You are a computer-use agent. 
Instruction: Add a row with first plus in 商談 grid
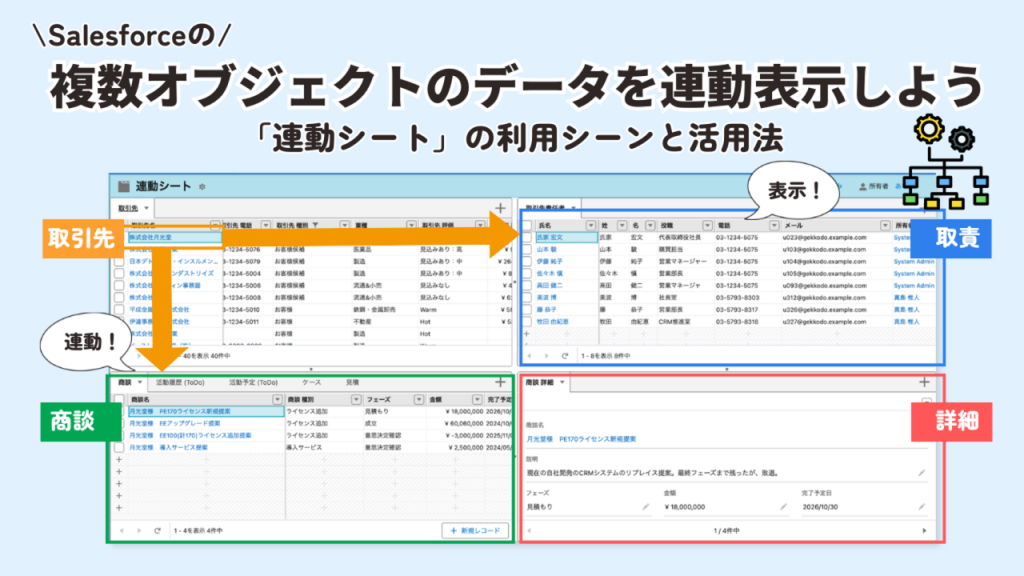119,460
